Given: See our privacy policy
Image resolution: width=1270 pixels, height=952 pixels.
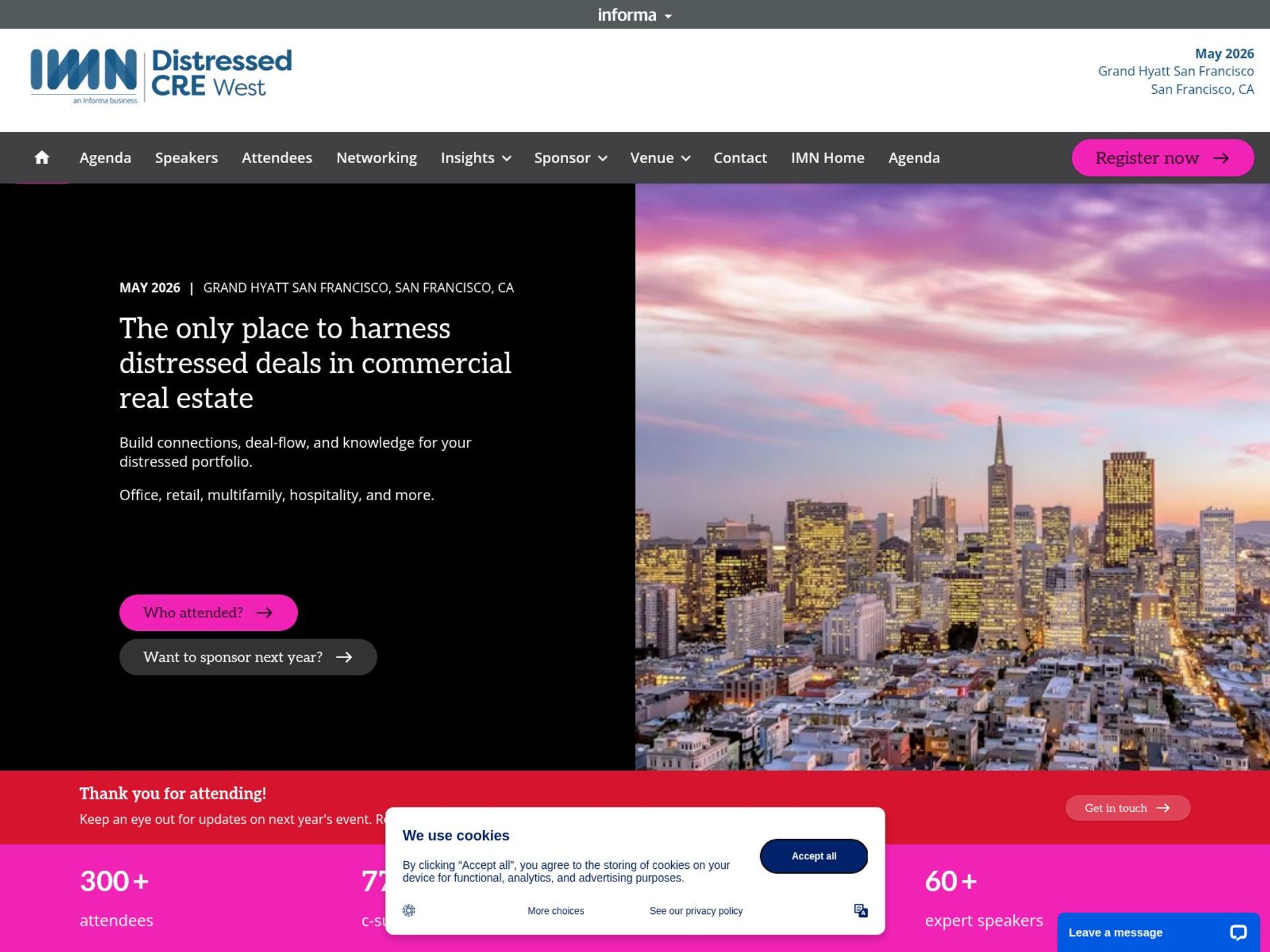Looking at the screenshot, I should 695,910.
